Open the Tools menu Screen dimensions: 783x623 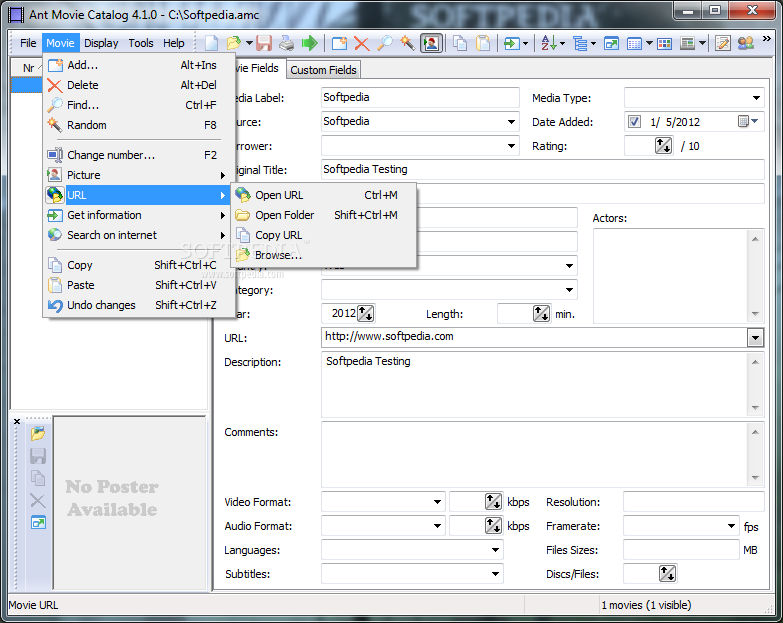[x=141, y=43]
